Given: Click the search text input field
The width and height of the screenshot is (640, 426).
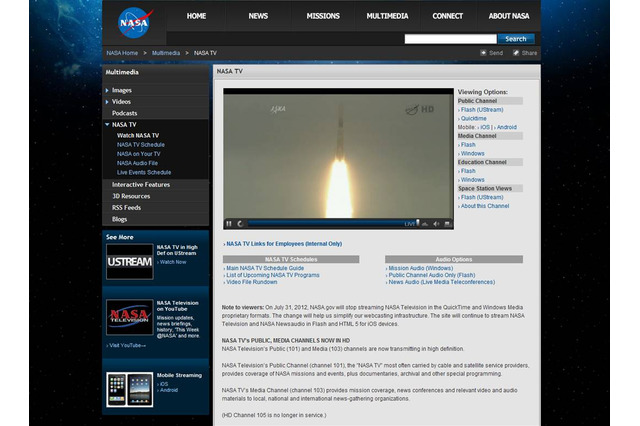Looking at the screenshot, I should (x=450, y=39).
